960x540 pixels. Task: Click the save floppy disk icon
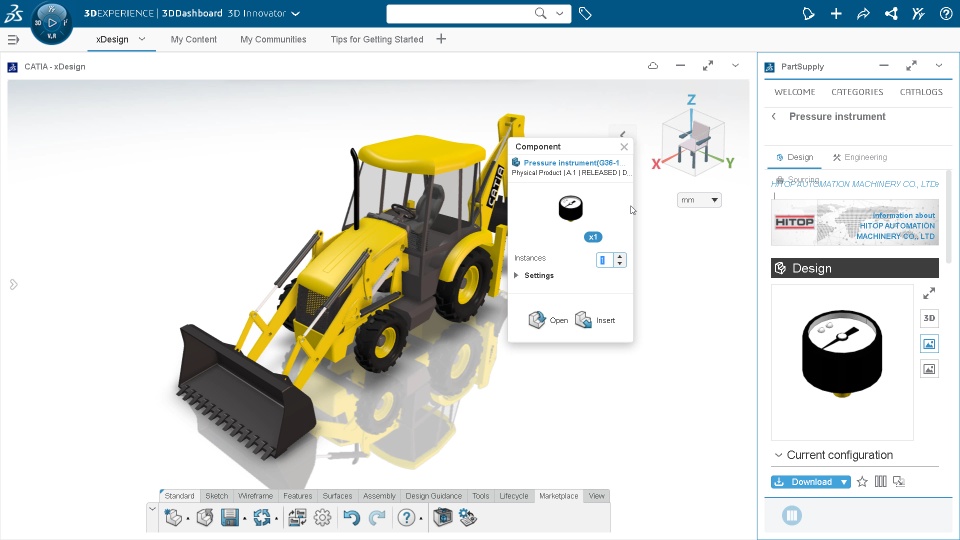coord(230,518)
